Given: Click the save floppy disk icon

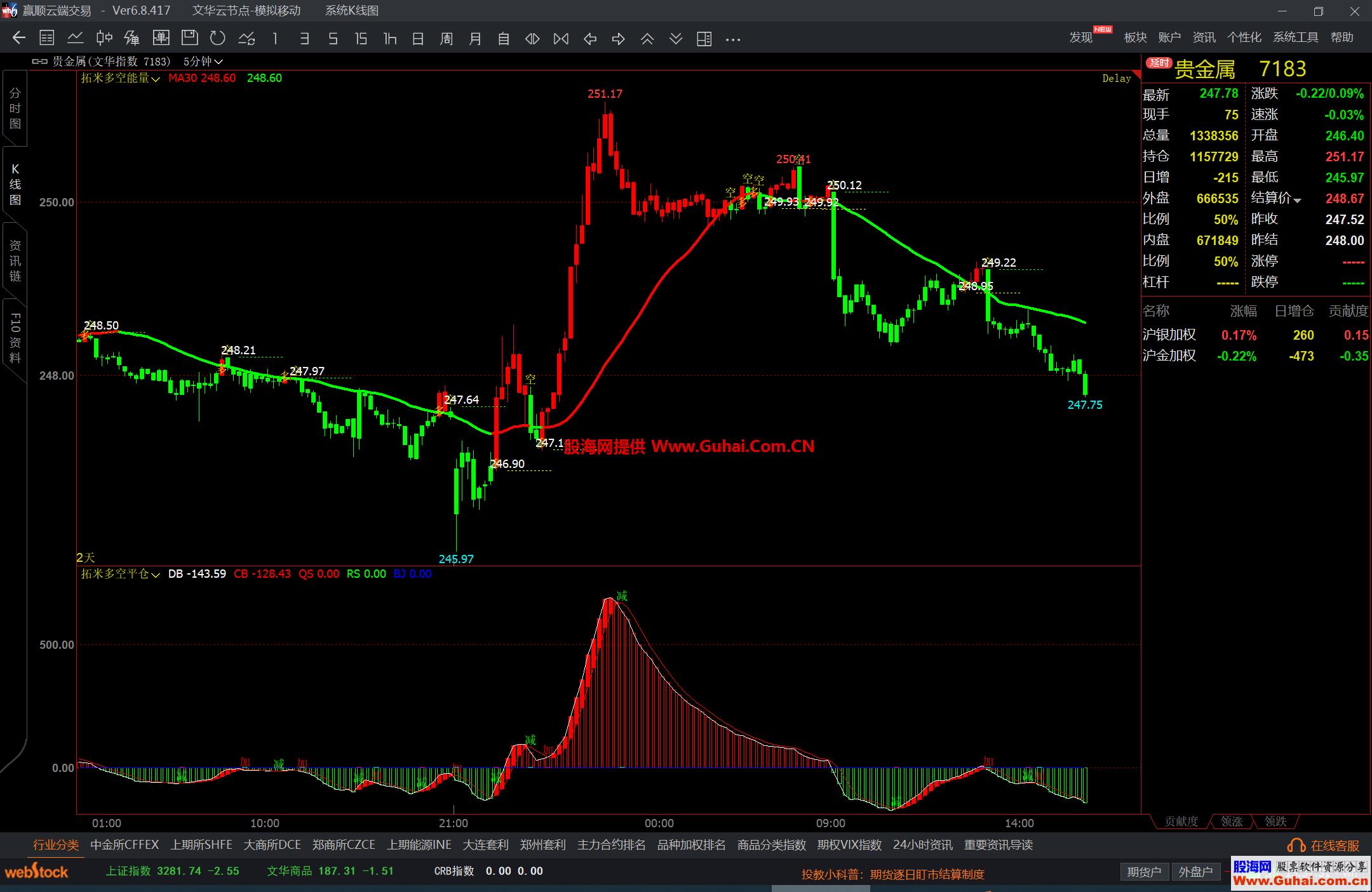Looking at the screenshot, I should [x=189, y=39].
